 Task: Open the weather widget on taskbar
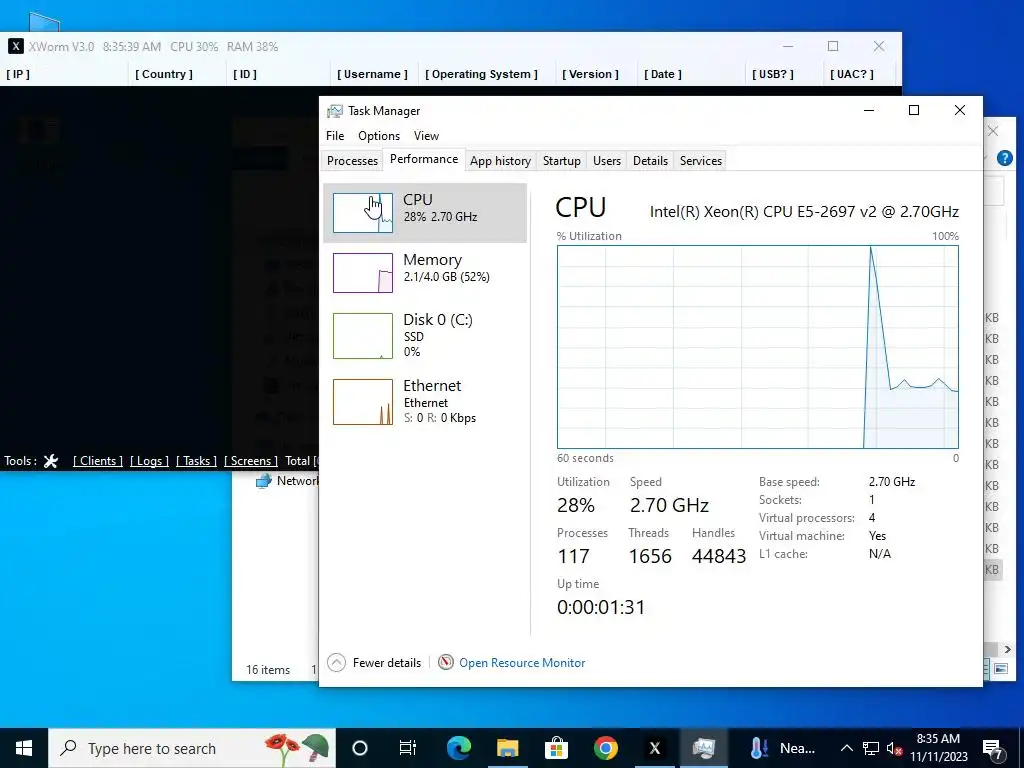point(782,748)
